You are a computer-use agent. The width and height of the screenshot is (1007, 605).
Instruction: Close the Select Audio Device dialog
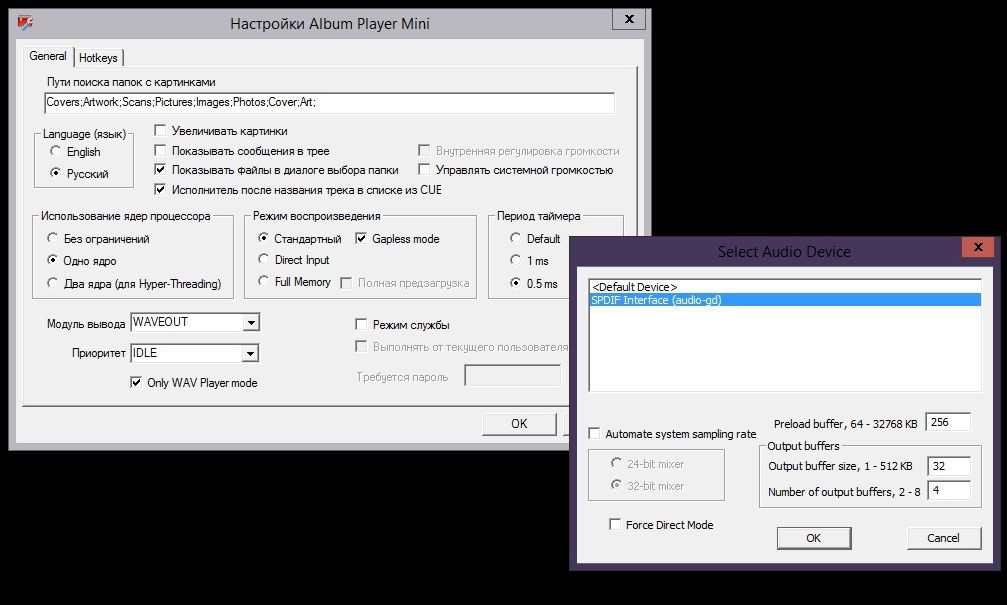[x=978, y=247]
